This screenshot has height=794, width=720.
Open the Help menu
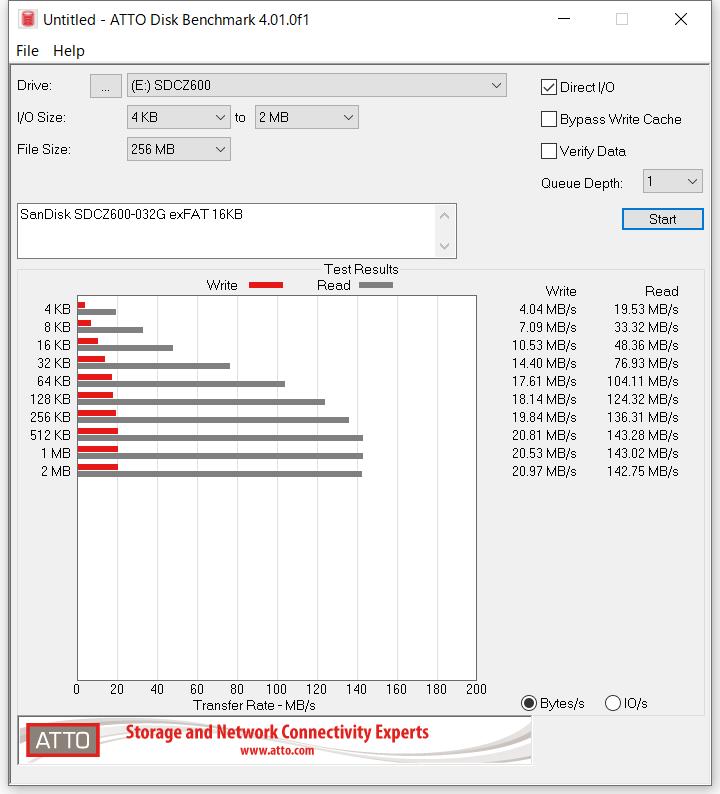tap(69, 51)
